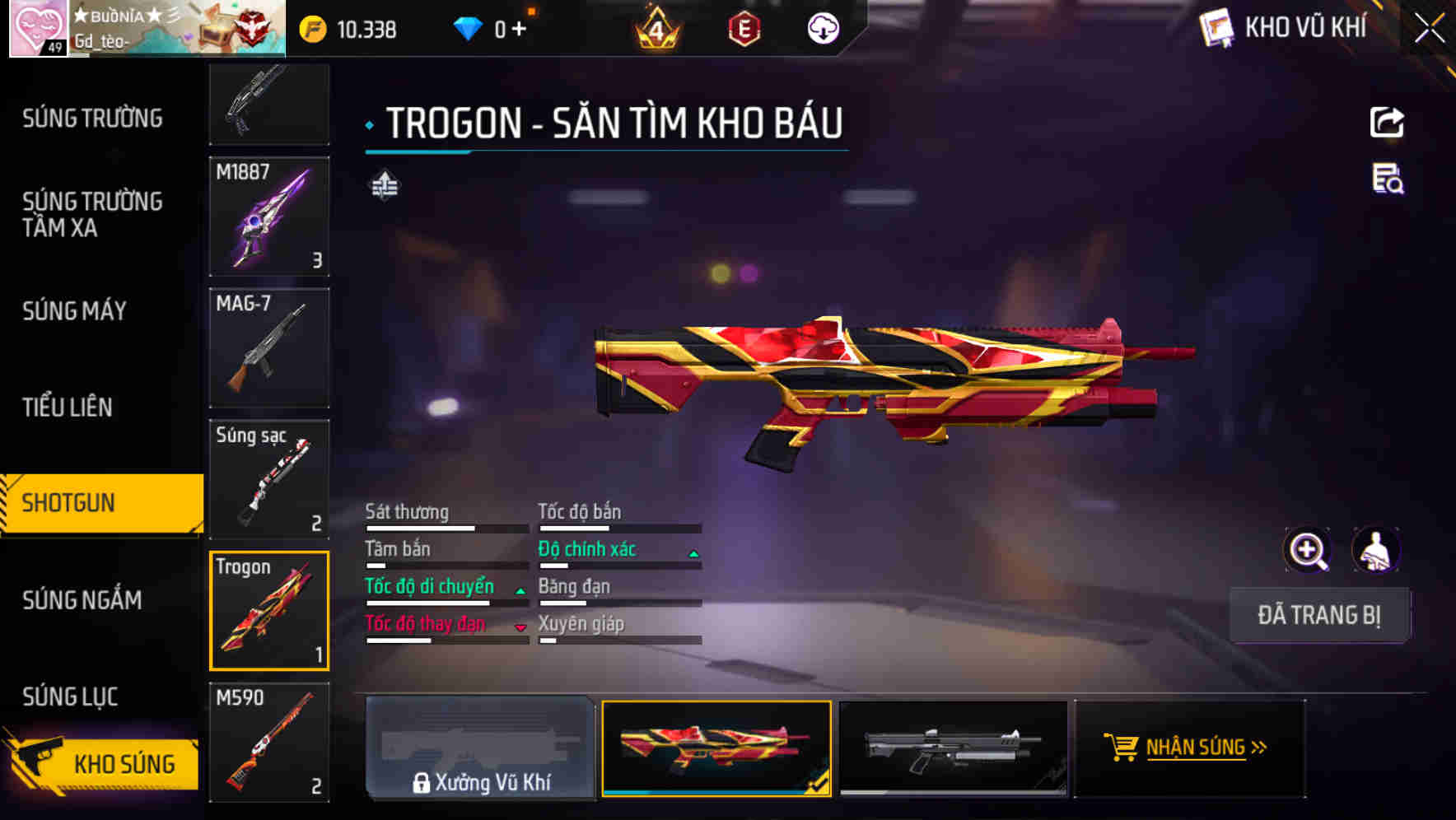Click the gold rank crown icon

click(656, 29)
